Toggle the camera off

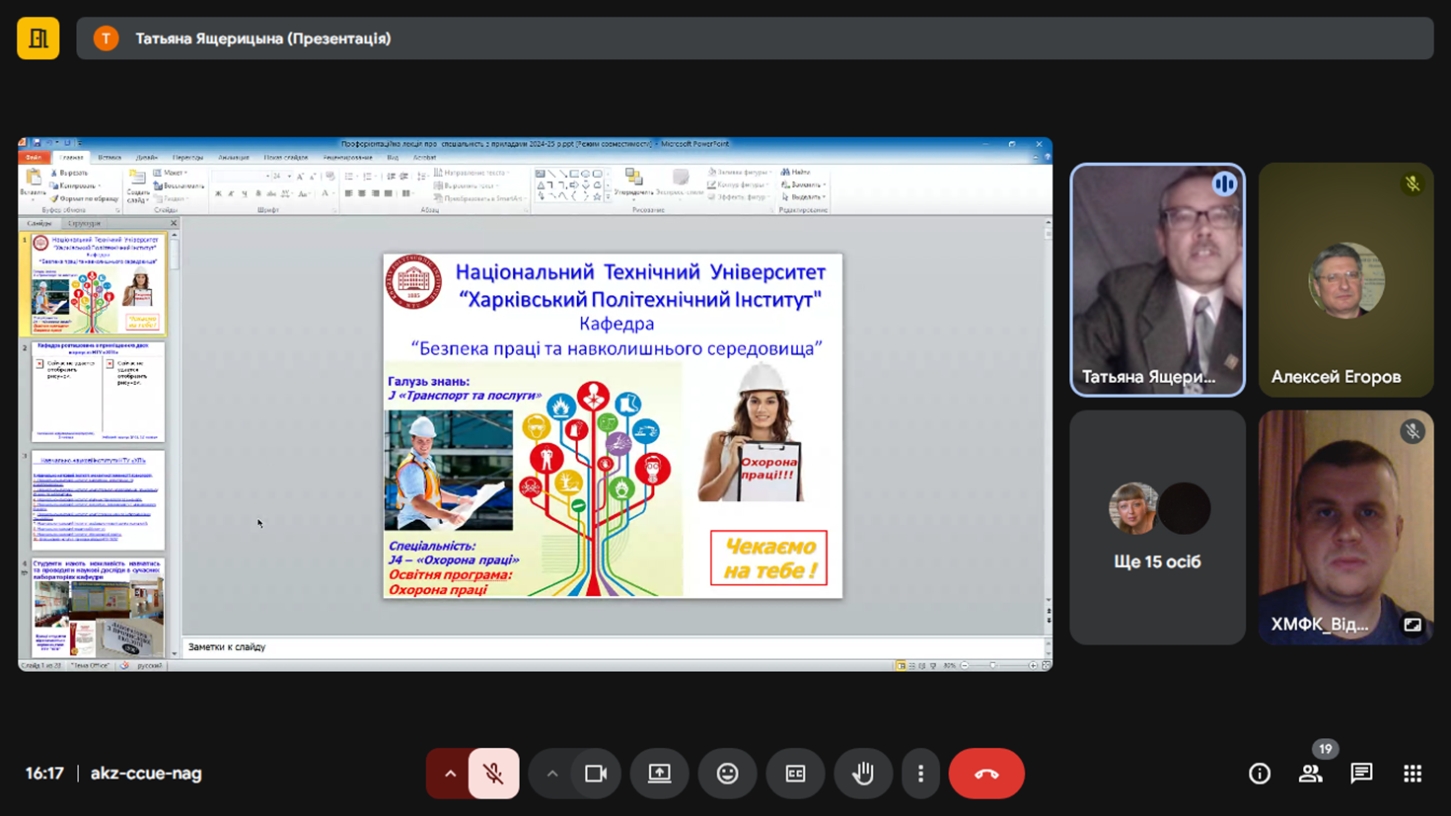[x=596, y=774]
